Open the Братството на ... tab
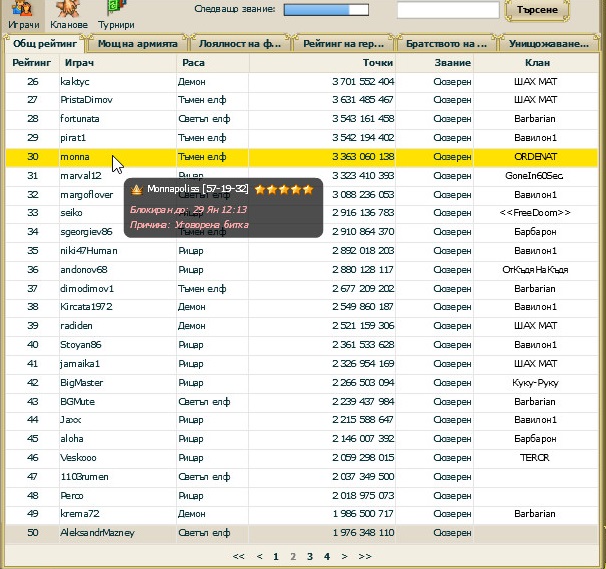 click(447, 44)
